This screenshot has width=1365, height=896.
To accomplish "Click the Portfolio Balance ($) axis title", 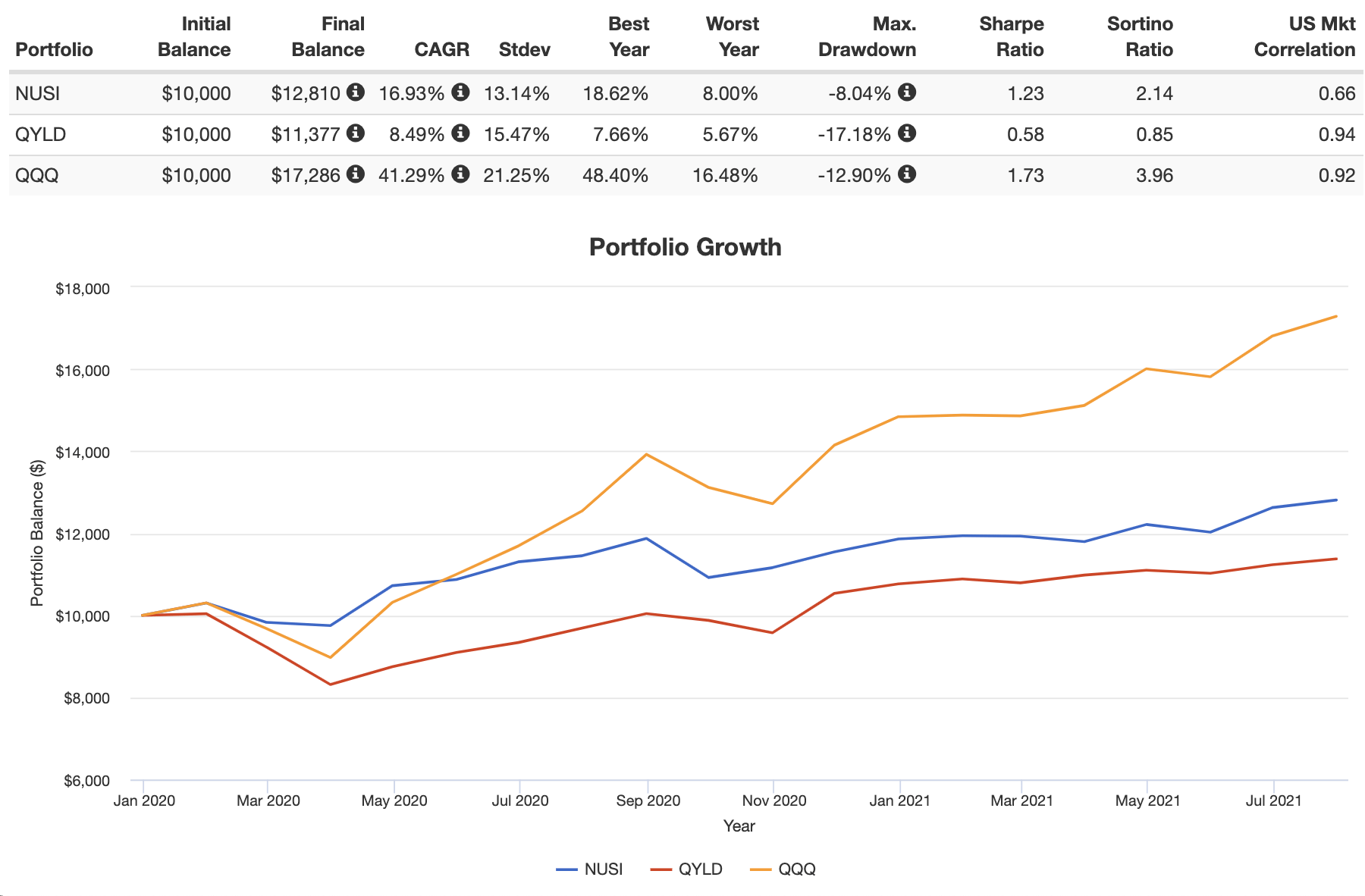I will [x=37, y=533].
